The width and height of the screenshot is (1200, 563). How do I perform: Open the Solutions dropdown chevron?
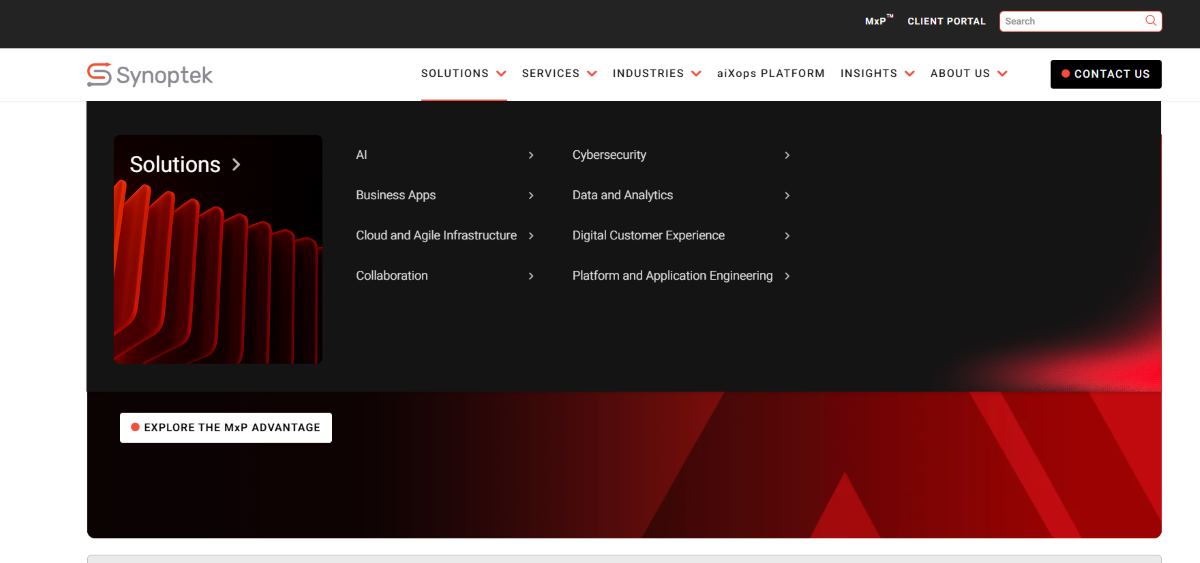click(x=501, y=74)
